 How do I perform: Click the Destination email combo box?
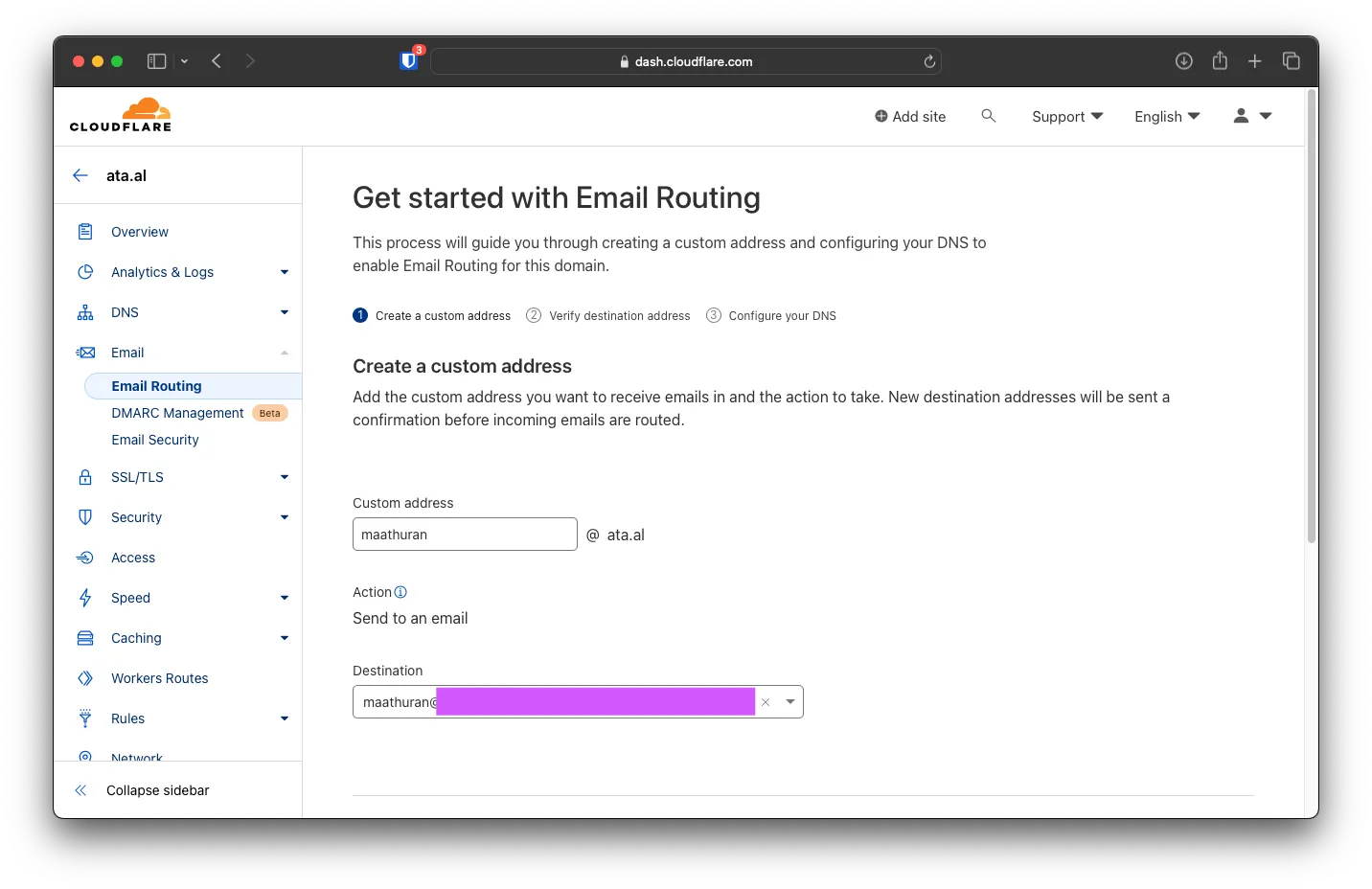[x=578, y=702]
